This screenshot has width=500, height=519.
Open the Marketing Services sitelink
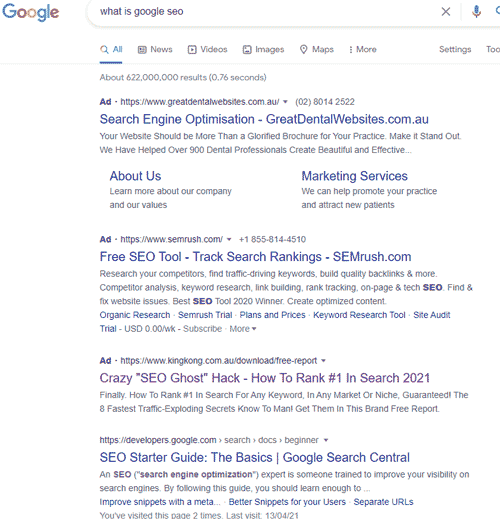pyautogui.click(x=354, y=176)
